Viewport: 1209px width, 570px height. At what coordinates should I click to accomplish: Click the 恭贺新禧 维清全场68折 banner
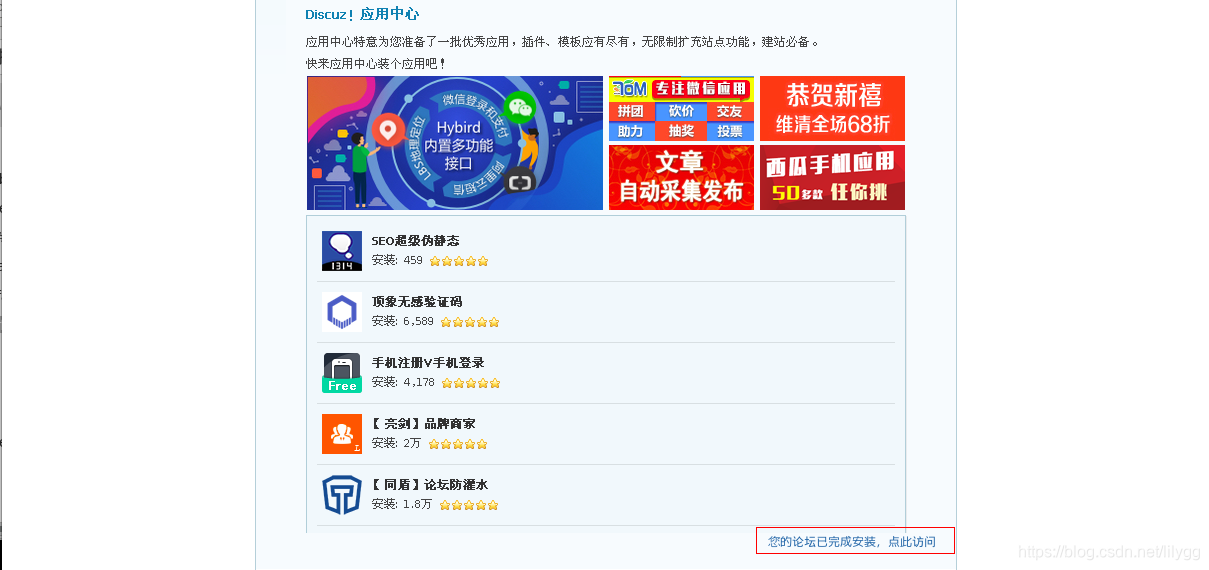[x=832, y=108]
